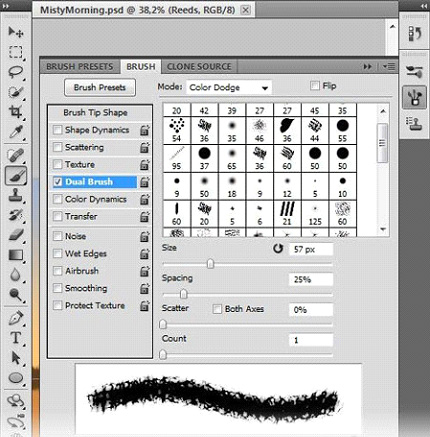430x437 pixels.
Task: Select the Rectangular Marquee tool
Action: 15,52
